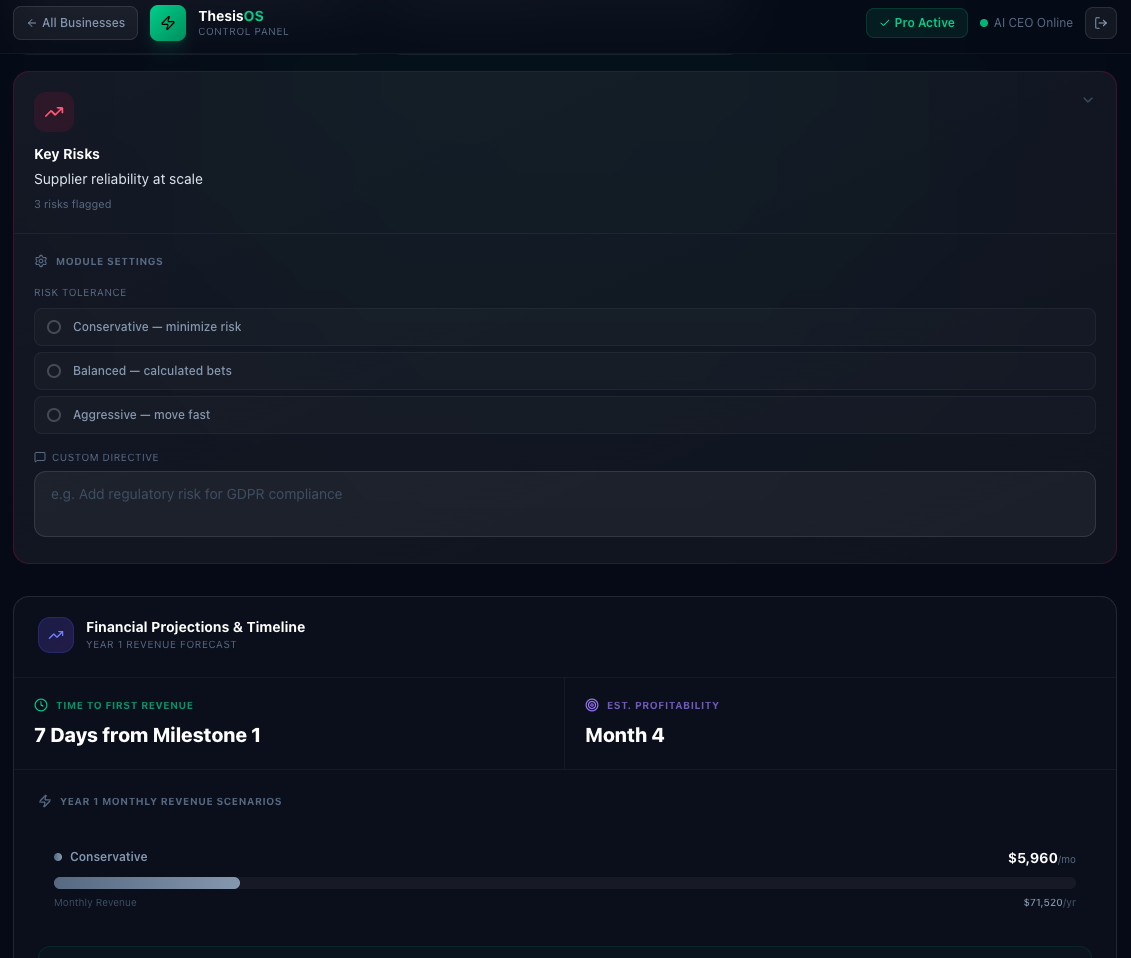Click the Key Risks trending chart icon
This screenshot has width=1131, height=958.
[54, 112]
